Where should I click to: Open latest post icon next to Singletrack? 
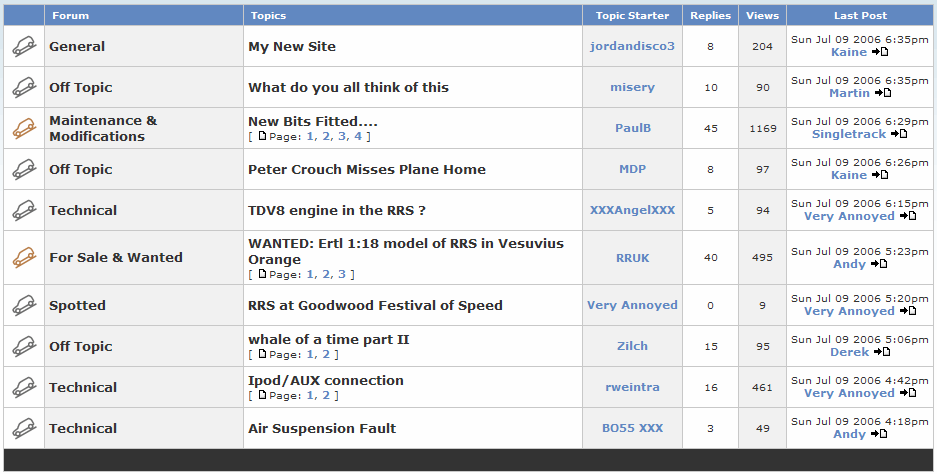(899, 134)
